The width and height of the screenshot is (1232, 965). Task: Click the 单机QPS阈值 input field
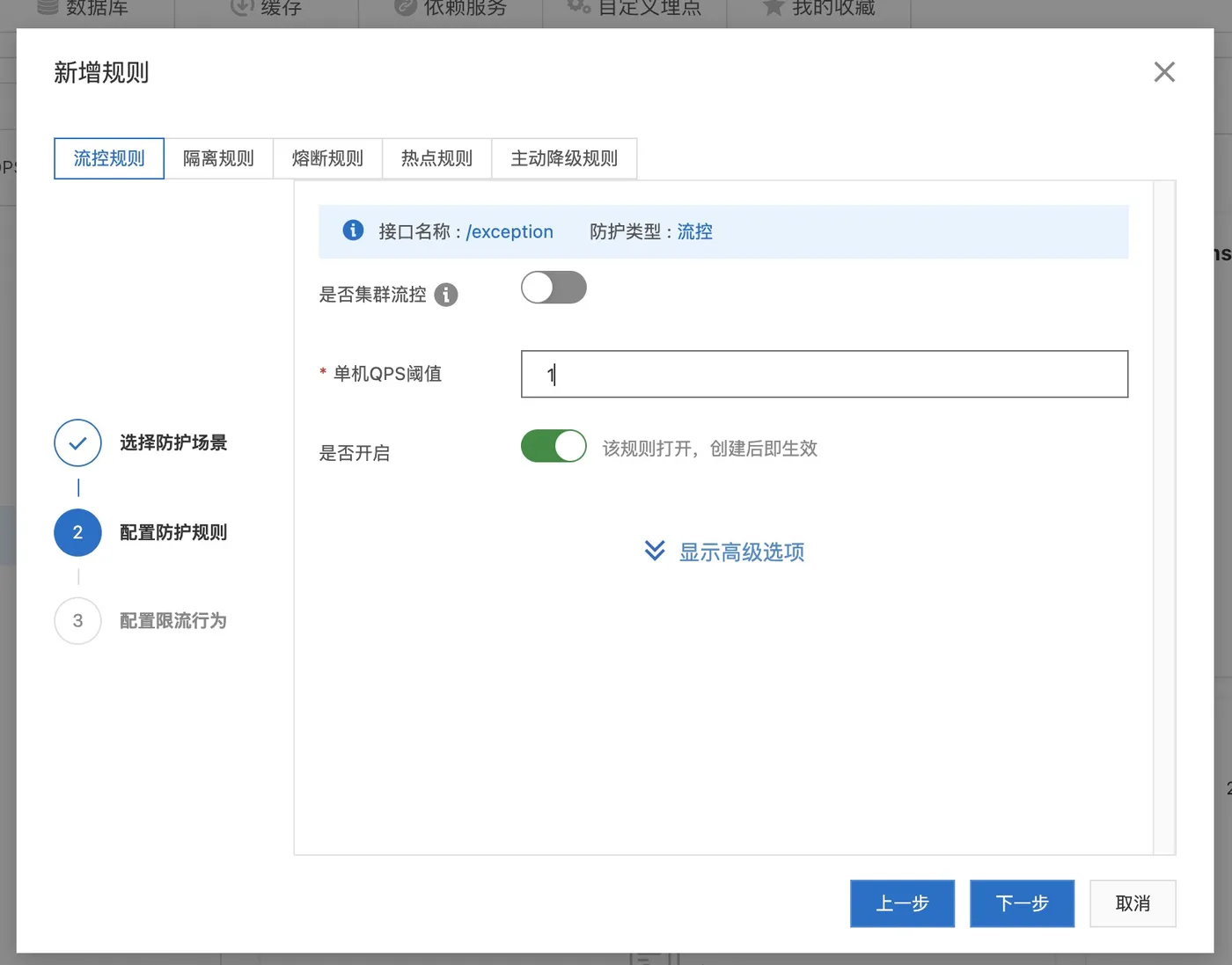(x=825, y=374)
